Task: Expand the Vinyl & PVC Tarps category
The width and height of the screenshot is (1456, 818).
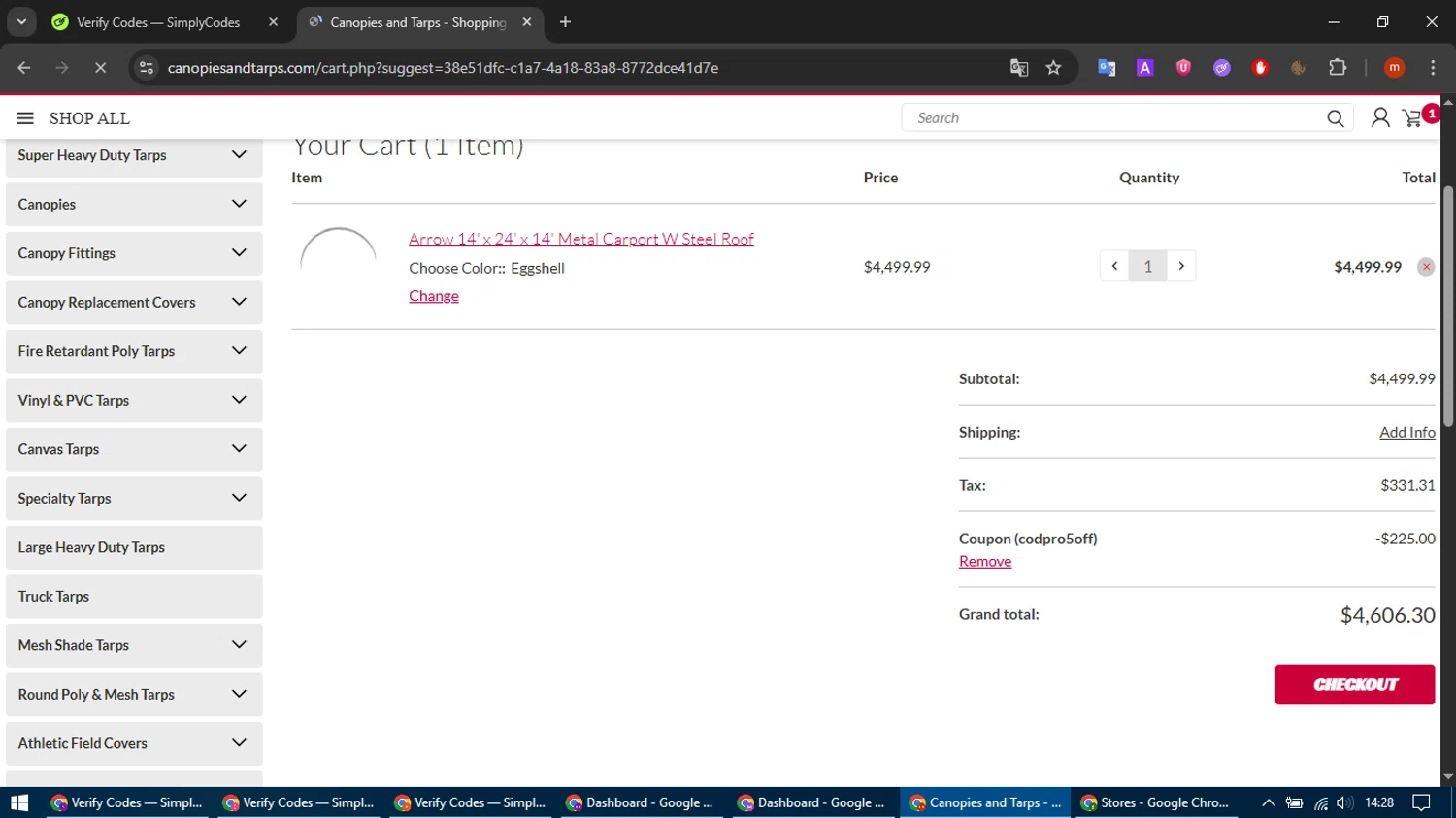Action: click(239, 400)
